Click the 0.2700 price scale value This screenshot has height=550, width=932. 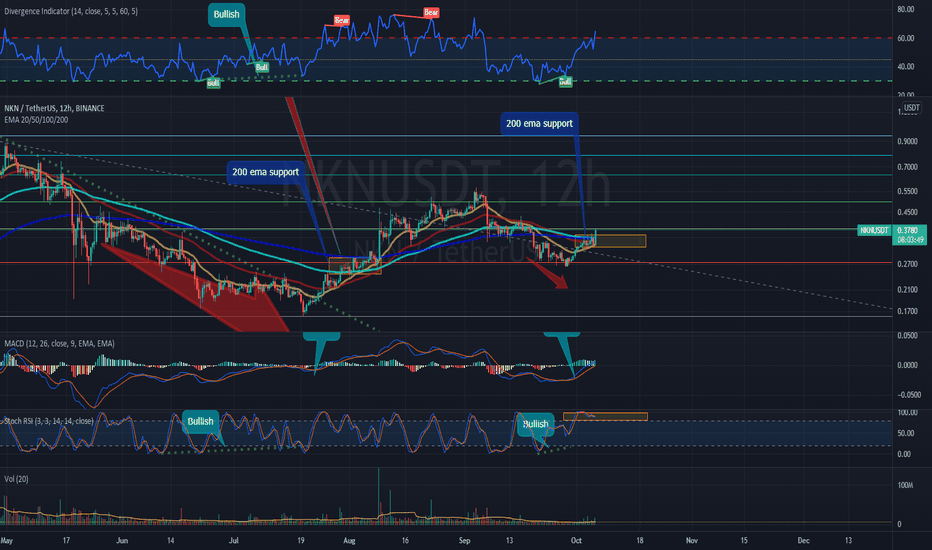pyautogui.click(x=908, y=264)
